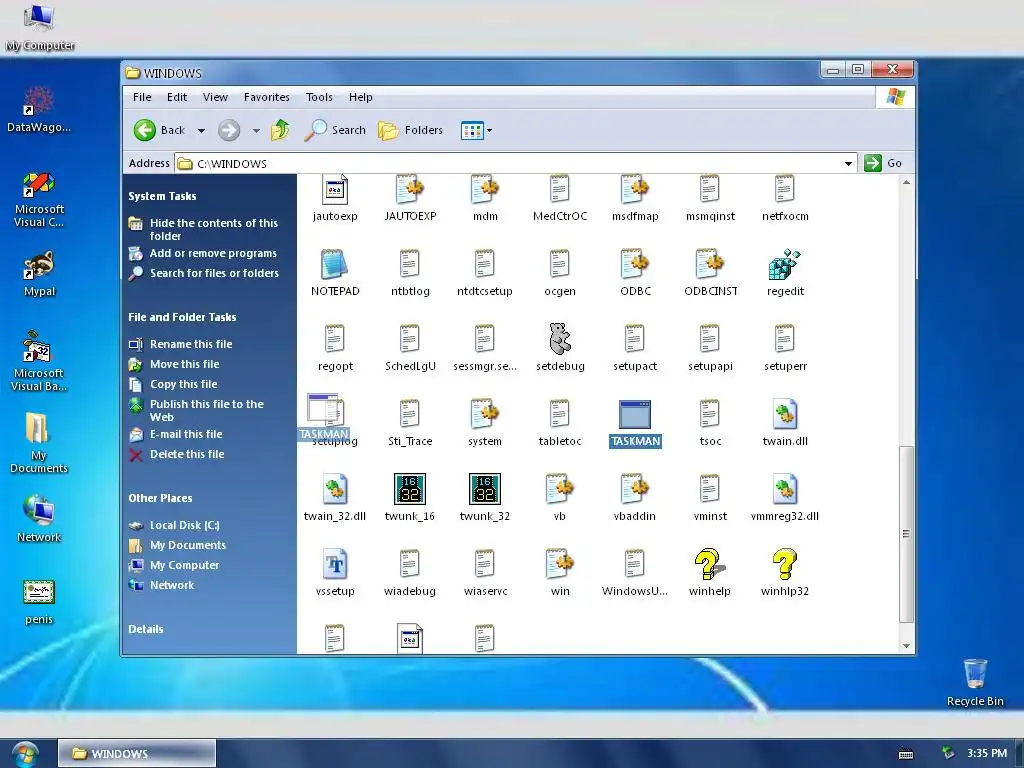
Task: Click the scrollbar up arrow
Action: tap(906, 182)
